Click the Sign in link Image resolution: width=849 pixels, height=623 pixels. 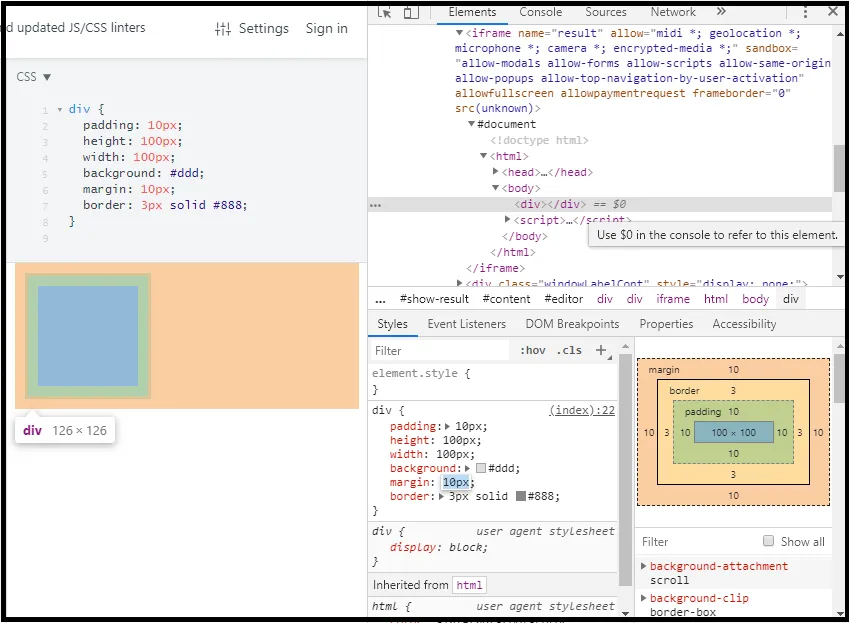pyautogui.click(x=326, y=28)
